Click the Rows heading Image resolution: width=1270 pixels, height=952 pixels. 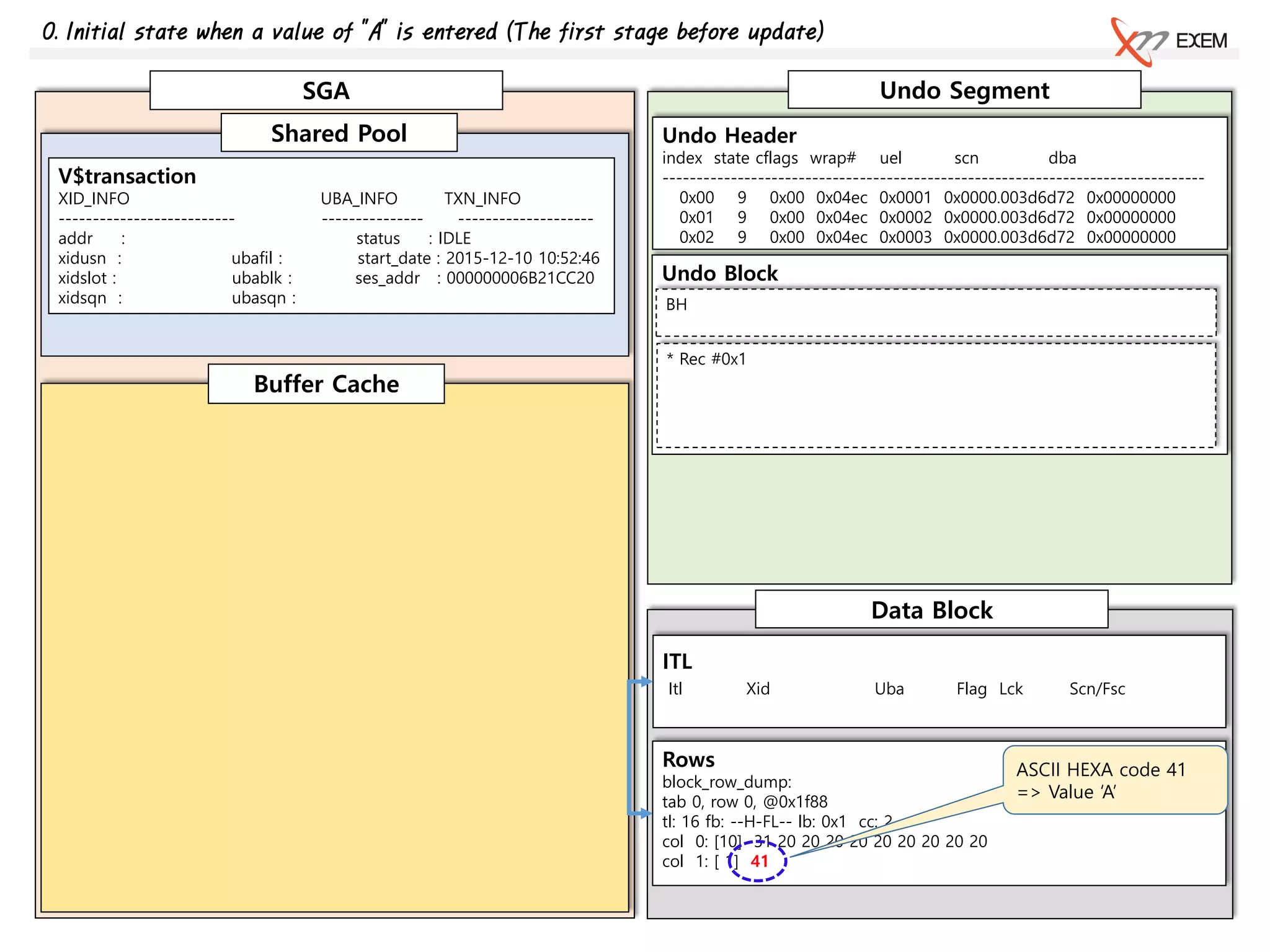point(688,759)
